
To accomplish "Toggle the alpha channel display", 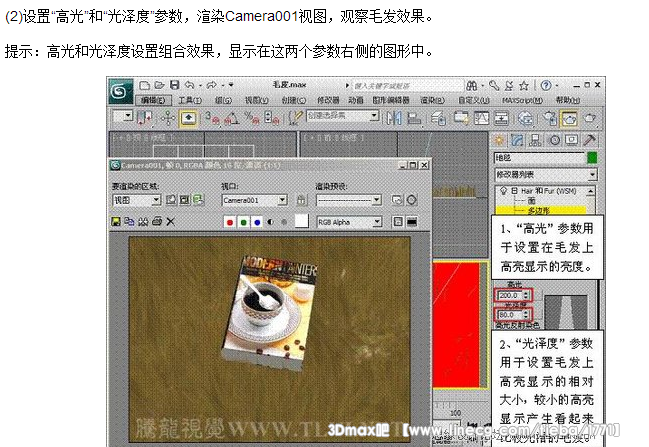I will [271, 221].
